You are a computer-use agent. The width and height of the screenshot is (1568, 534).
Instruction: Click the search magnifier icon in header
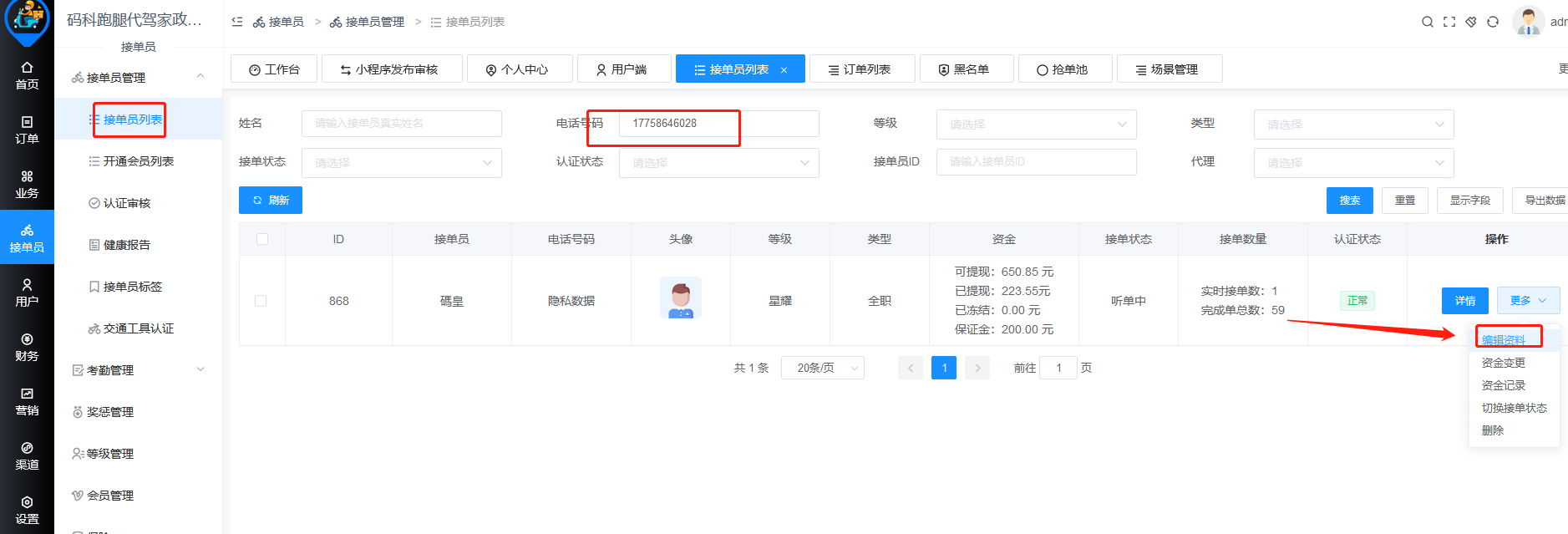click(x=1428, y=22)
